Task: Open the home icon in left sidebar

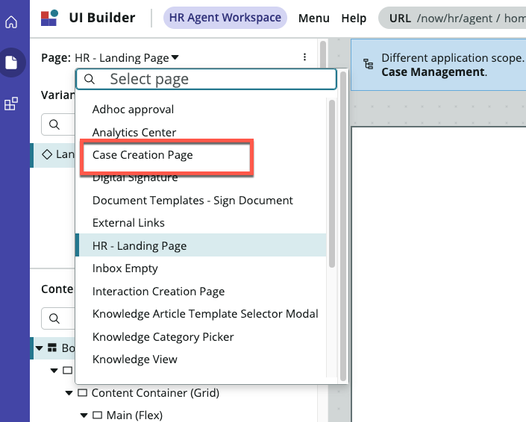Action: [x=11, y=22]
